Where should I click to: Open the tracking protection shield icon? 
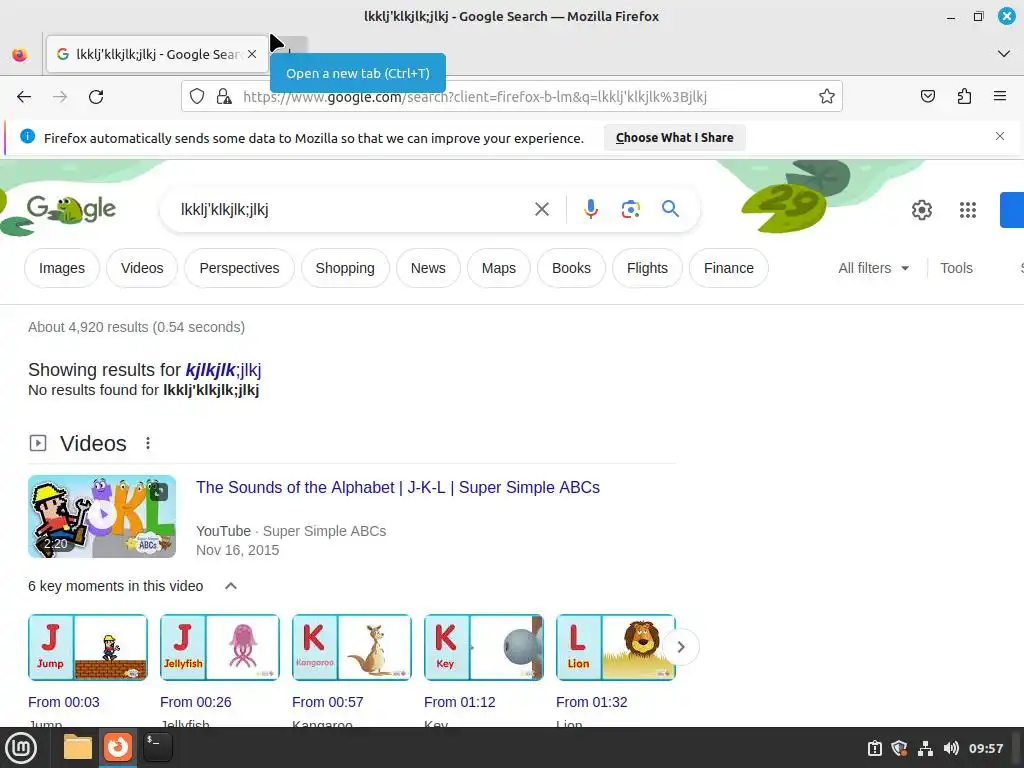pyautogui.click(x=197, y=97)
